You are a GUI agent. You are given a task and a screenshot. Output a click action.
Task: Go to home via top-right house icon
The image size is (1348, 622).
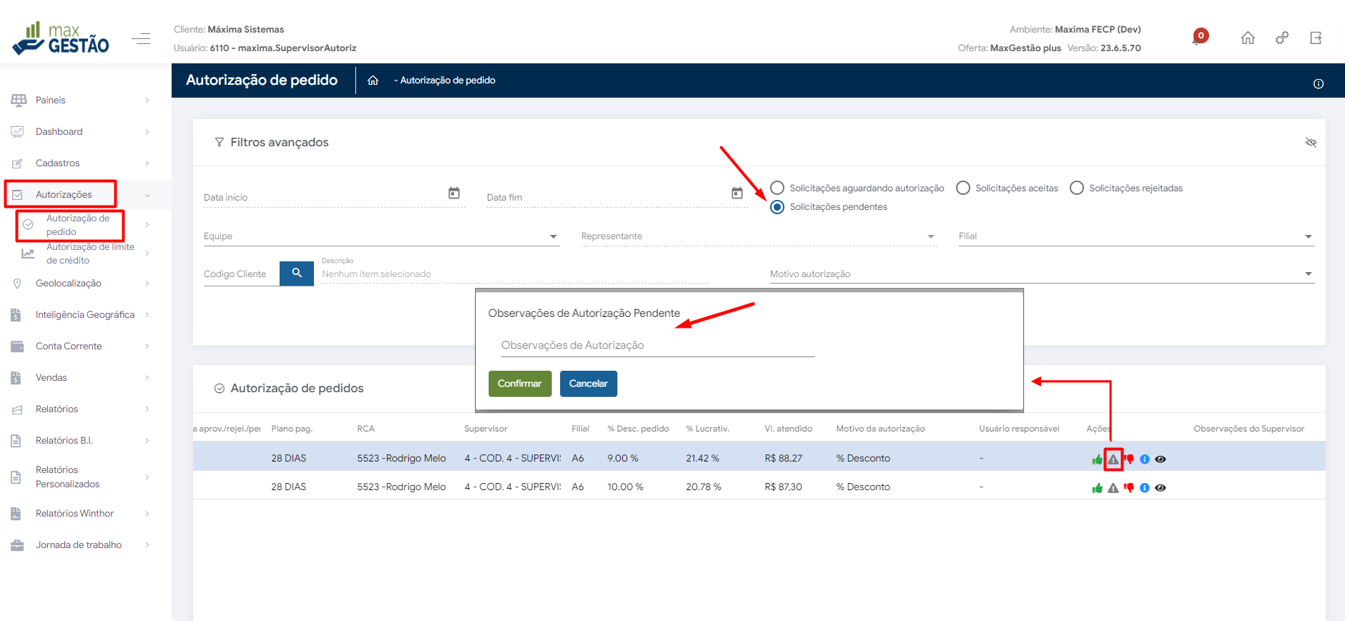(1248, 38)
